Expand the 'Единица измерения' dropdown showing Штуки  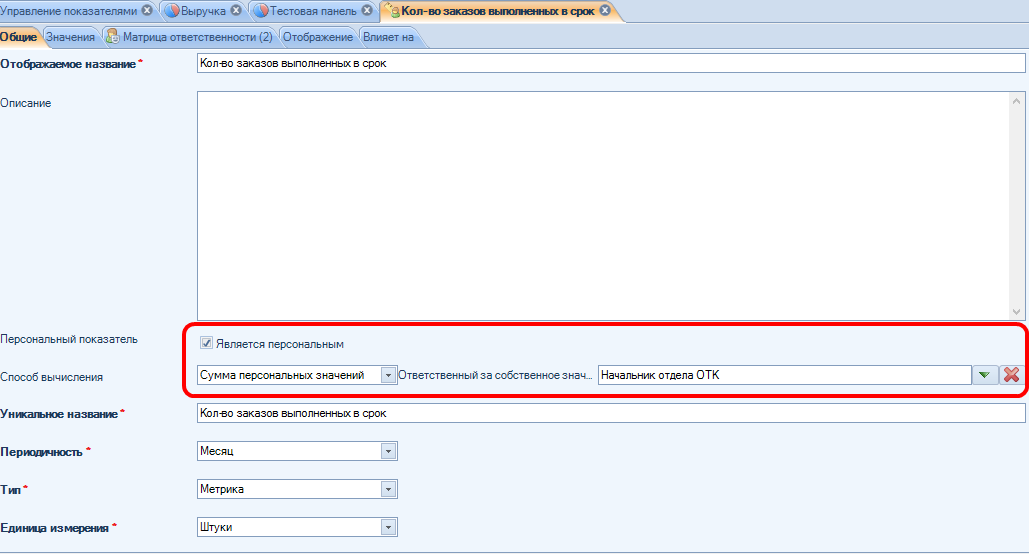(388, 527)
